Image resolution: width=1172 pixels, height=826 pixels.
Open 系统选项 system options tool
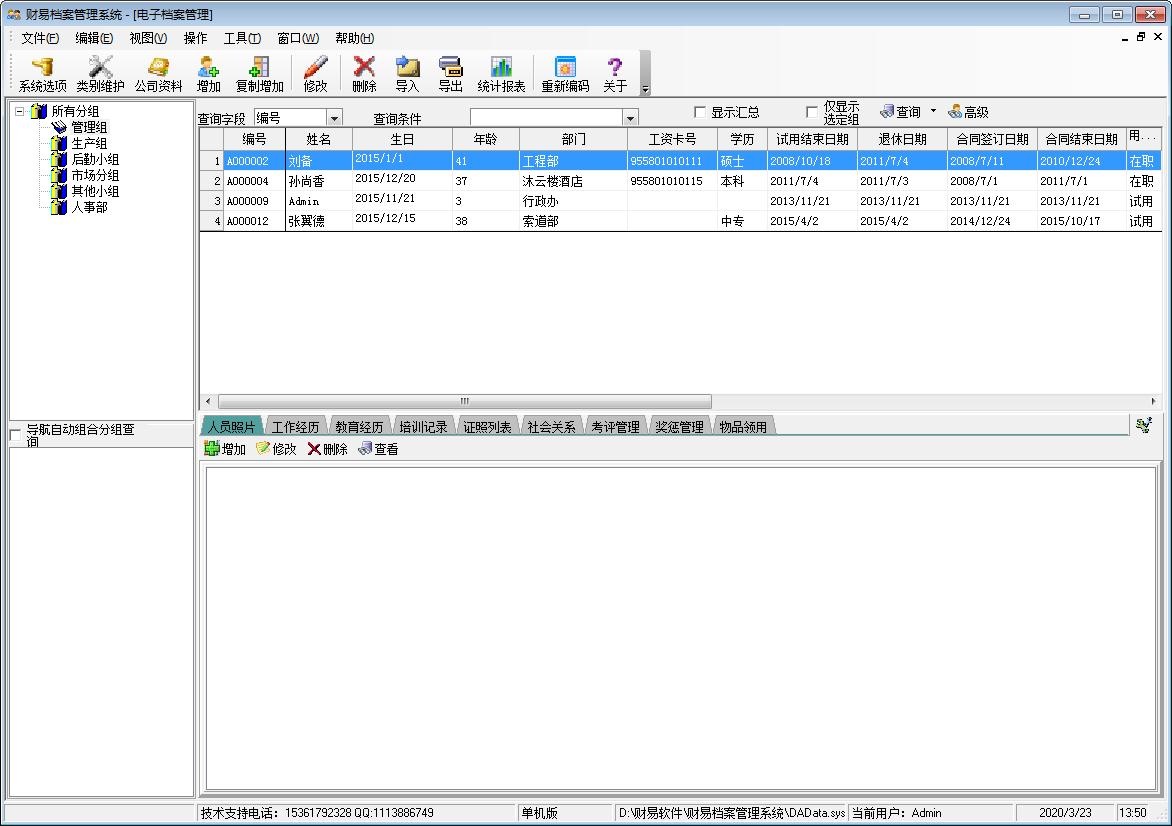43,74
